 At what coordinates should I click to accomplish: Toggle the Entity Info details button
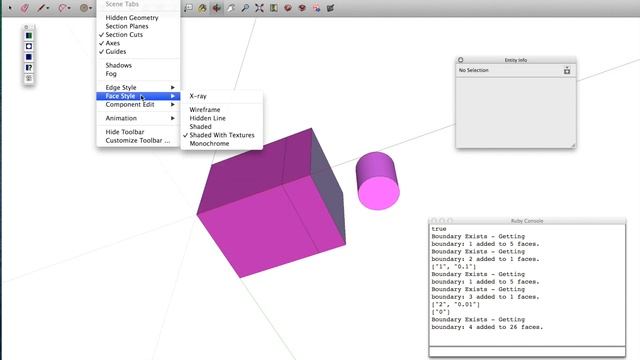pyautogui.click(x=567, y=71)
